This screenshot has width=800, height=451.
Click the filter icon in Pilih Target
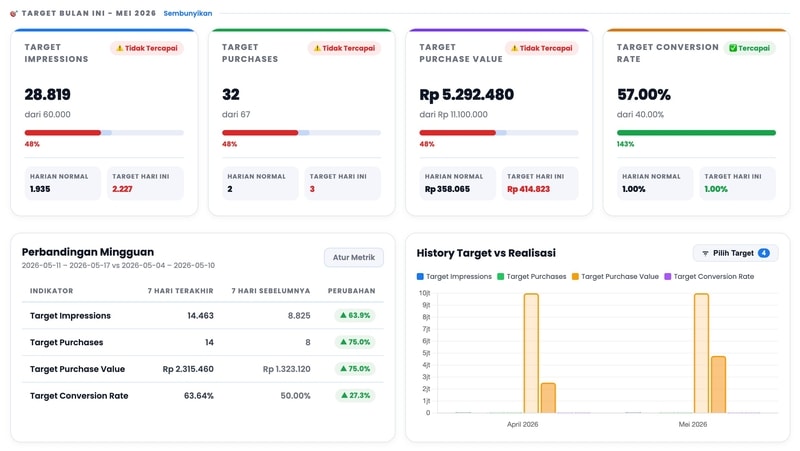[705, 254]
